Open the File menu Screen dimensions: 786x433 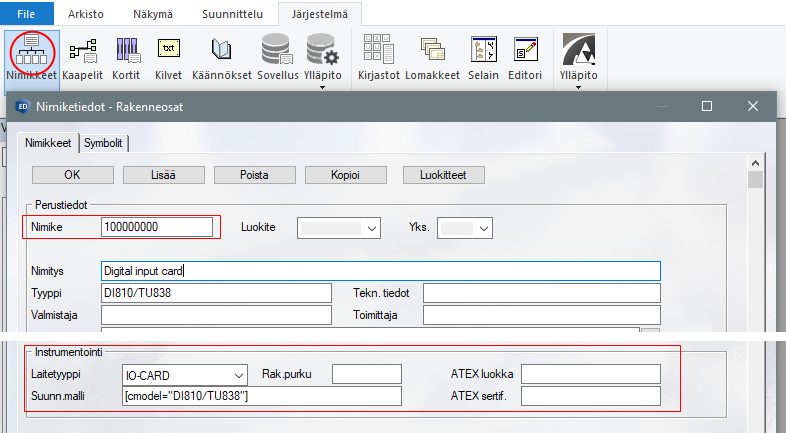[27, 14]
